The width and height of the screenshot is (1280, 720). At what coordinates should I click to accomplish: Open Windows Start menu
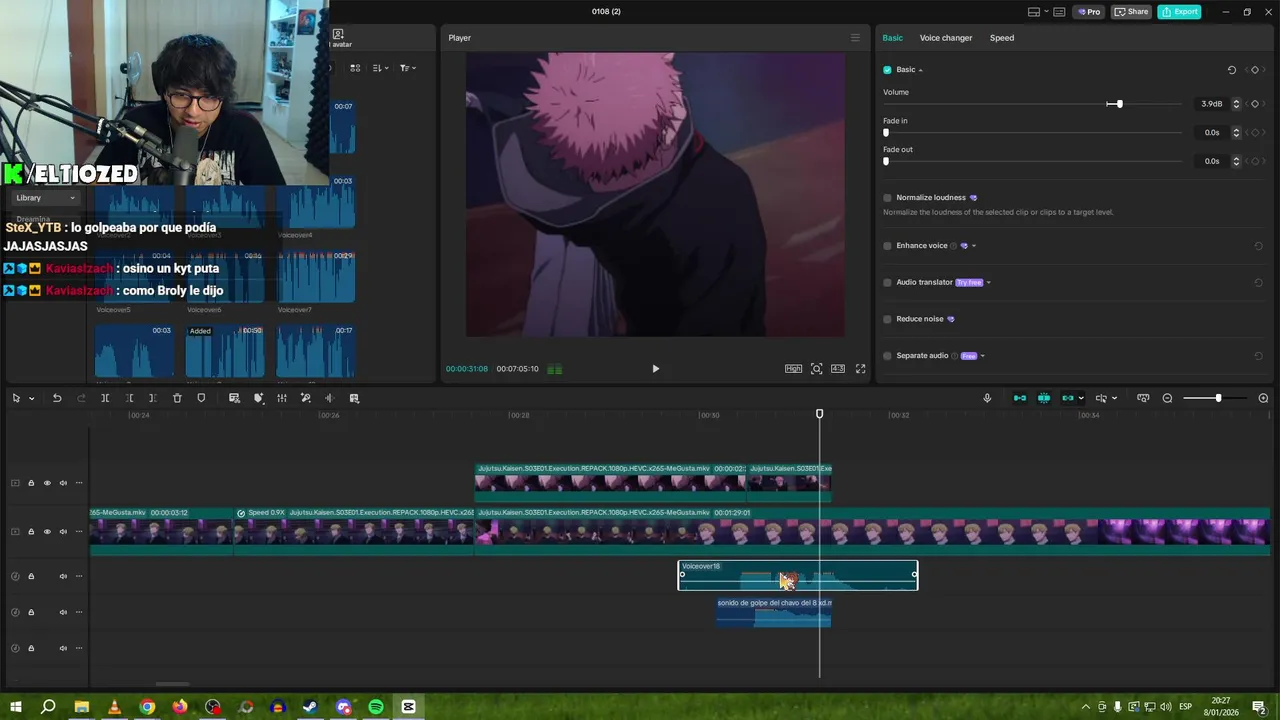click(16, 707)
